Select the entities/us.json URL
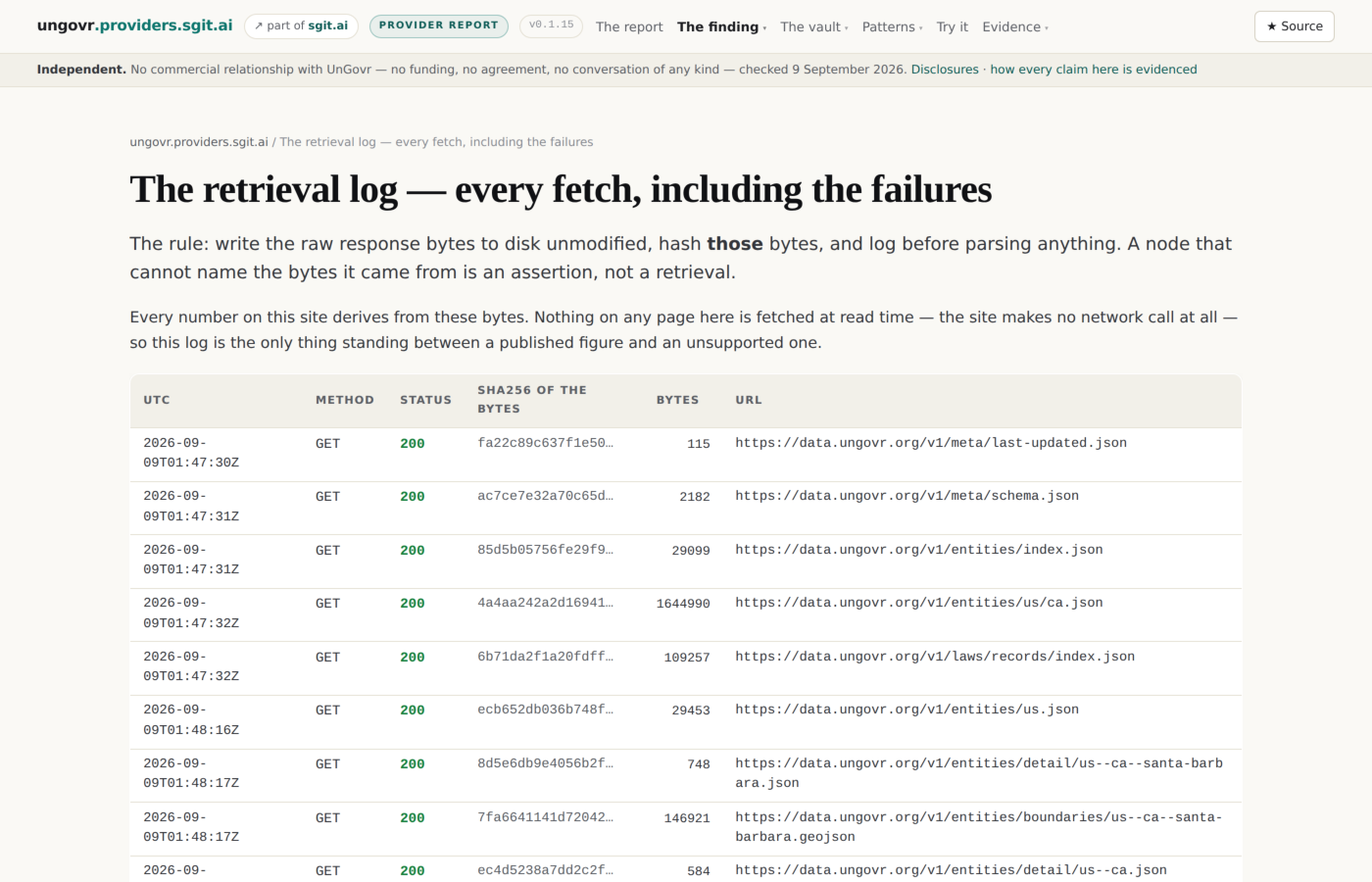 907,710
